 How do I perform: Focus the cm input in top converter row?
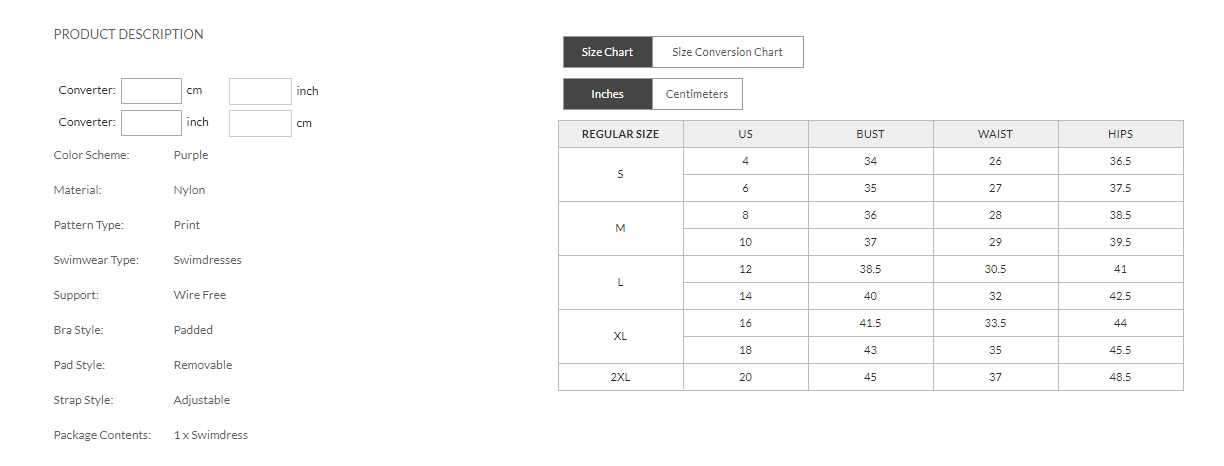151,91
